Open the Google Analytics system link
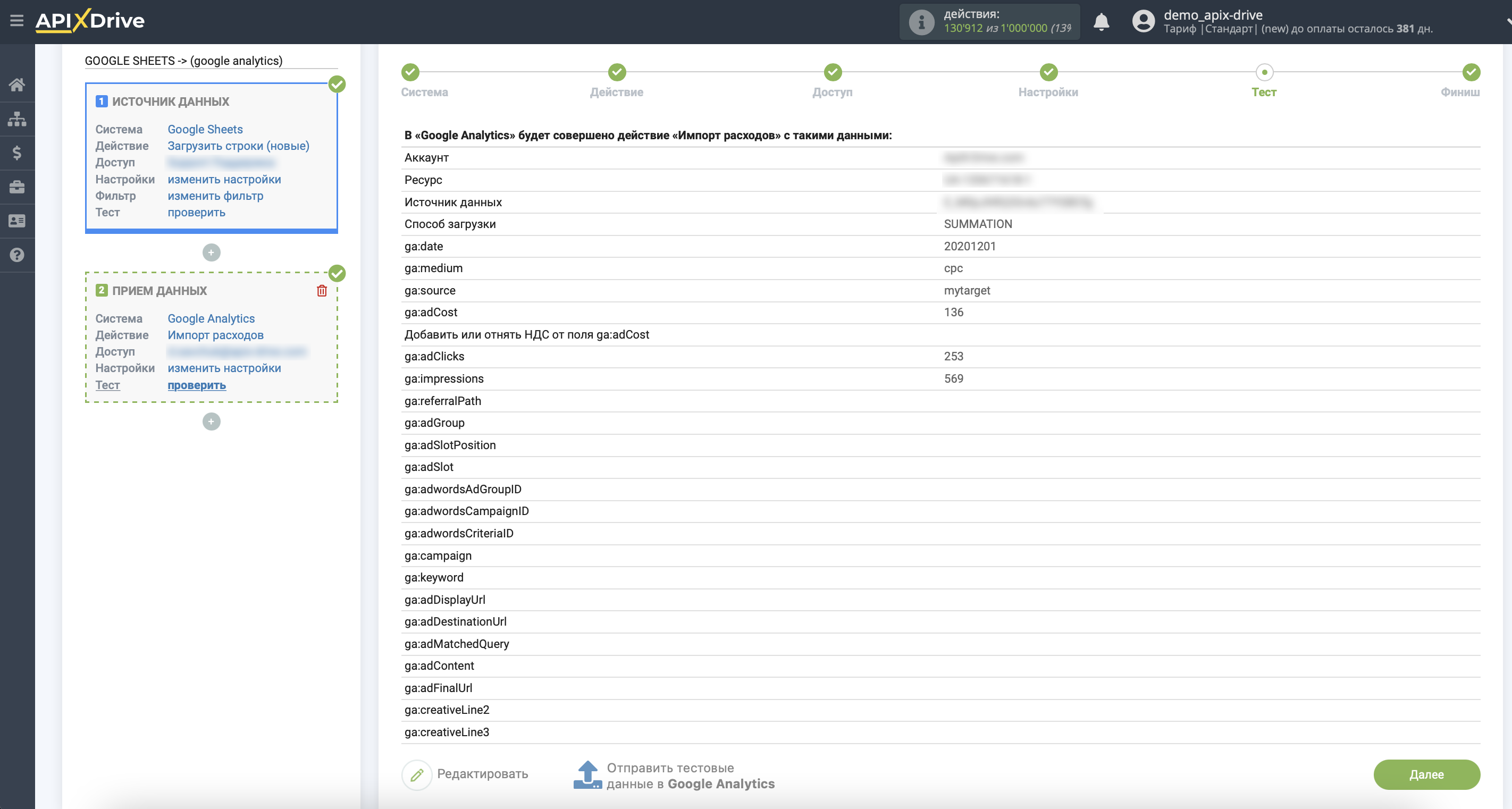The width and height of the screenshot is (1512, 809). click(211, 318)
